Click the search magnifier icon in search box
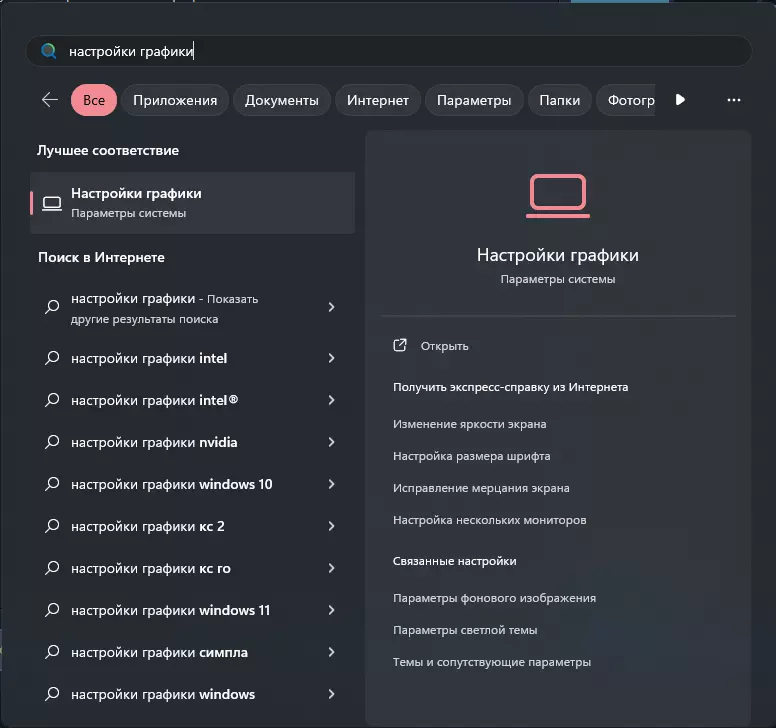 pyautogui.click(x=48, y=51)
